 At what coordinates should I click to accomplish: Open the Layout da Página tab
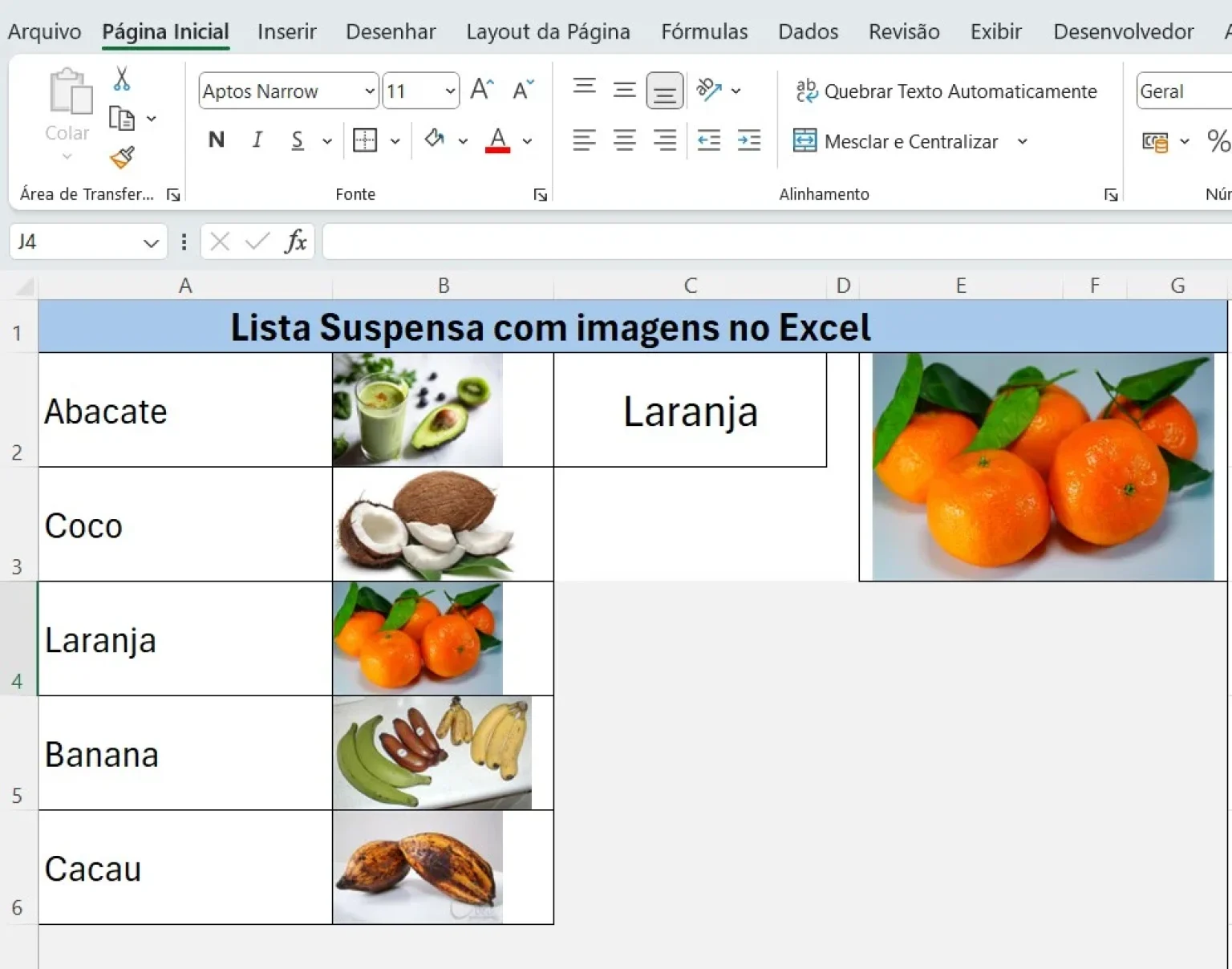[548, 31]
